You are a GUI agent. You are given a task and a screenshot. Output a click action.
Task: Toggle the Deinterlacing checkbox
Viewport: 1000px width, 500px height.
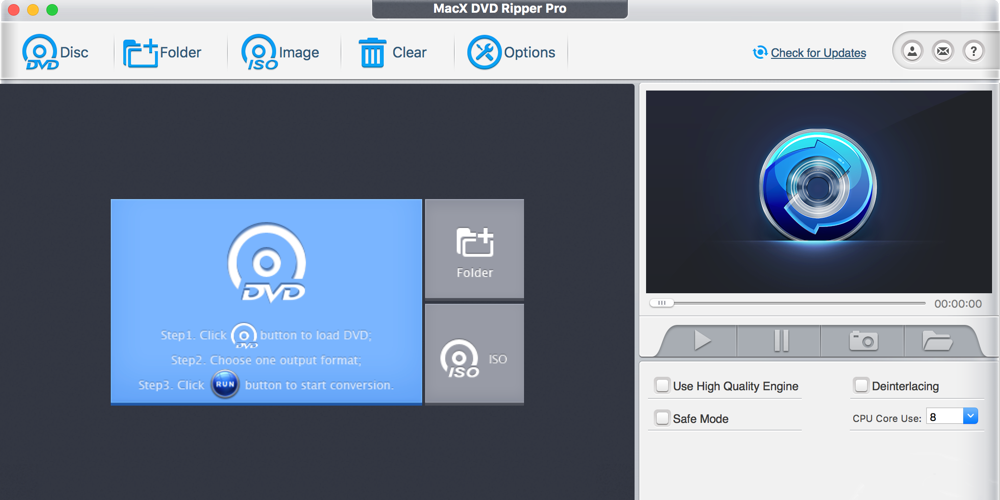tap(861, 385)
